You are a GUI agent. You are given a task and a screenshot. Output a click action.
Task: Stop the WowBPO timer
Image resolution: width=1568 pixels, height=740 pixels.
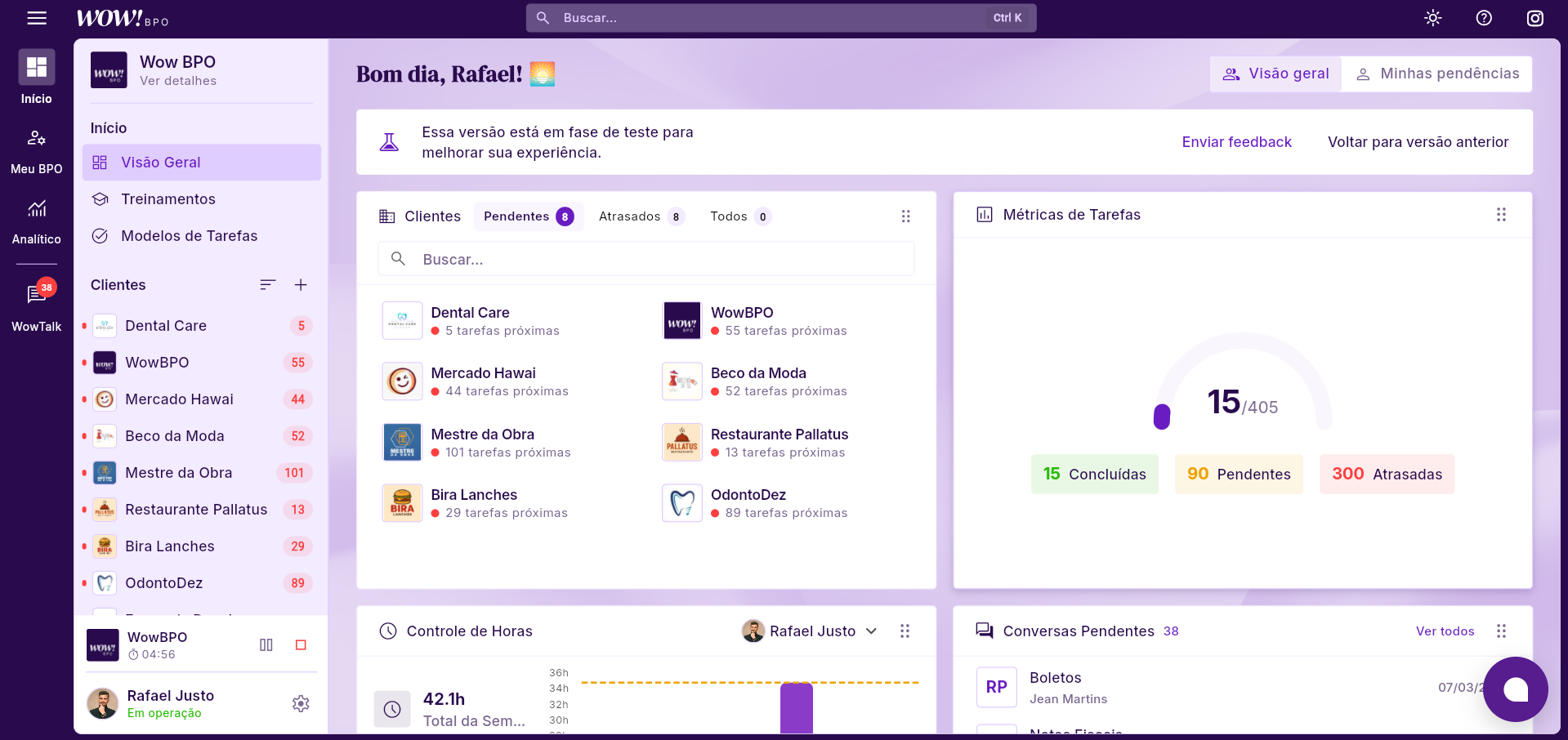[x=301, y=645]
